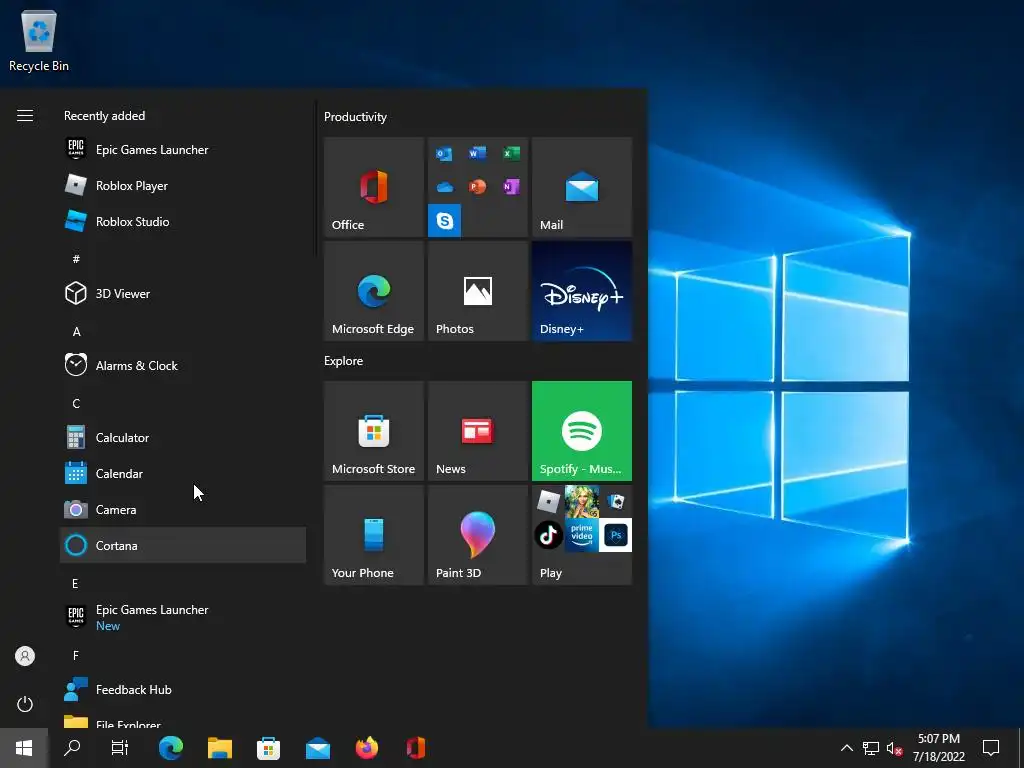
Task: Open the Disney+ tile
Action: pyautogui.click(x=582, y=291)
